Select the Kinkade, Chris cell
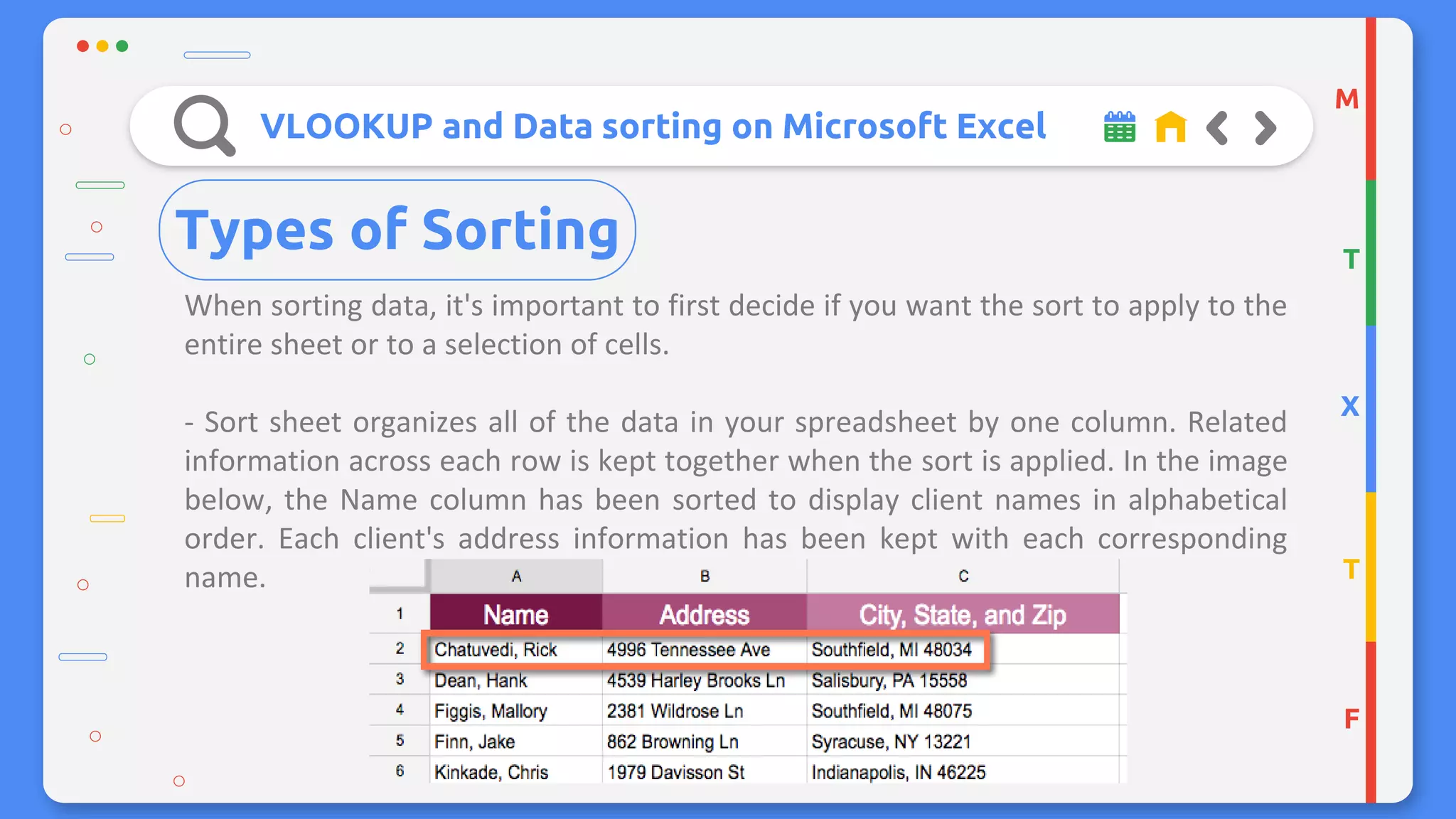This screenshot has width=1456, height=819. pyautogui.click(x=516, y=771)
